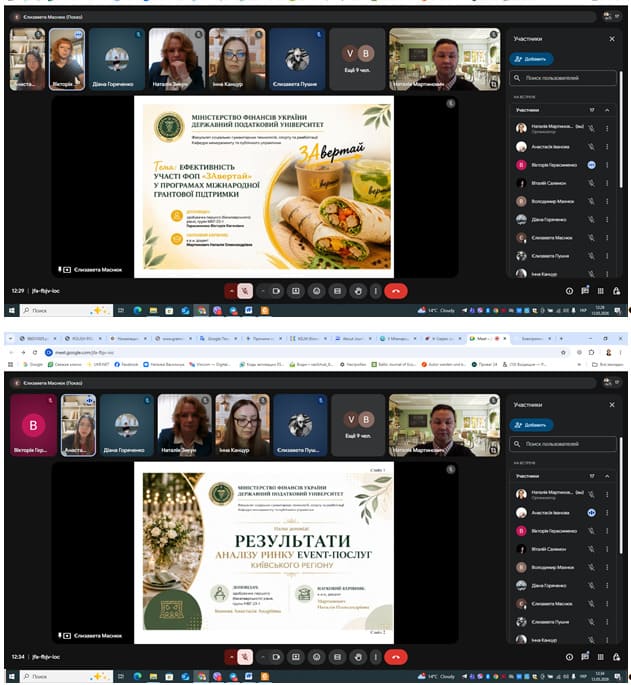
Task: Click participant search field in lower panel
Action: 563,443
